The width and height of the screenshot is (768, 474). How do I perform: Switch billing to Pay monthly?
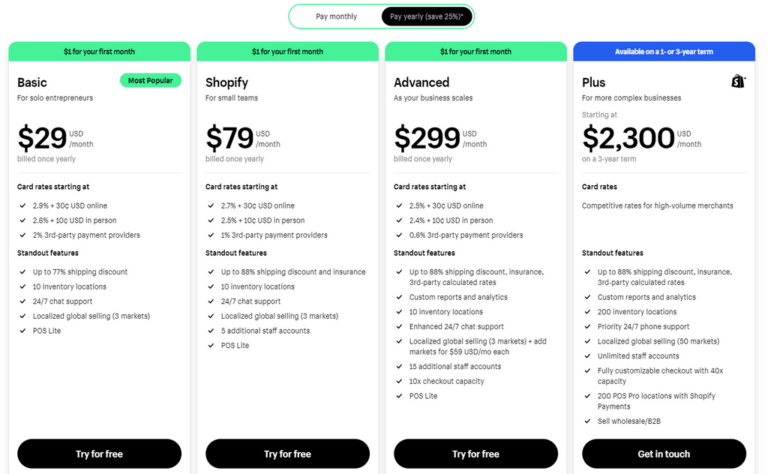coord(336,17)
